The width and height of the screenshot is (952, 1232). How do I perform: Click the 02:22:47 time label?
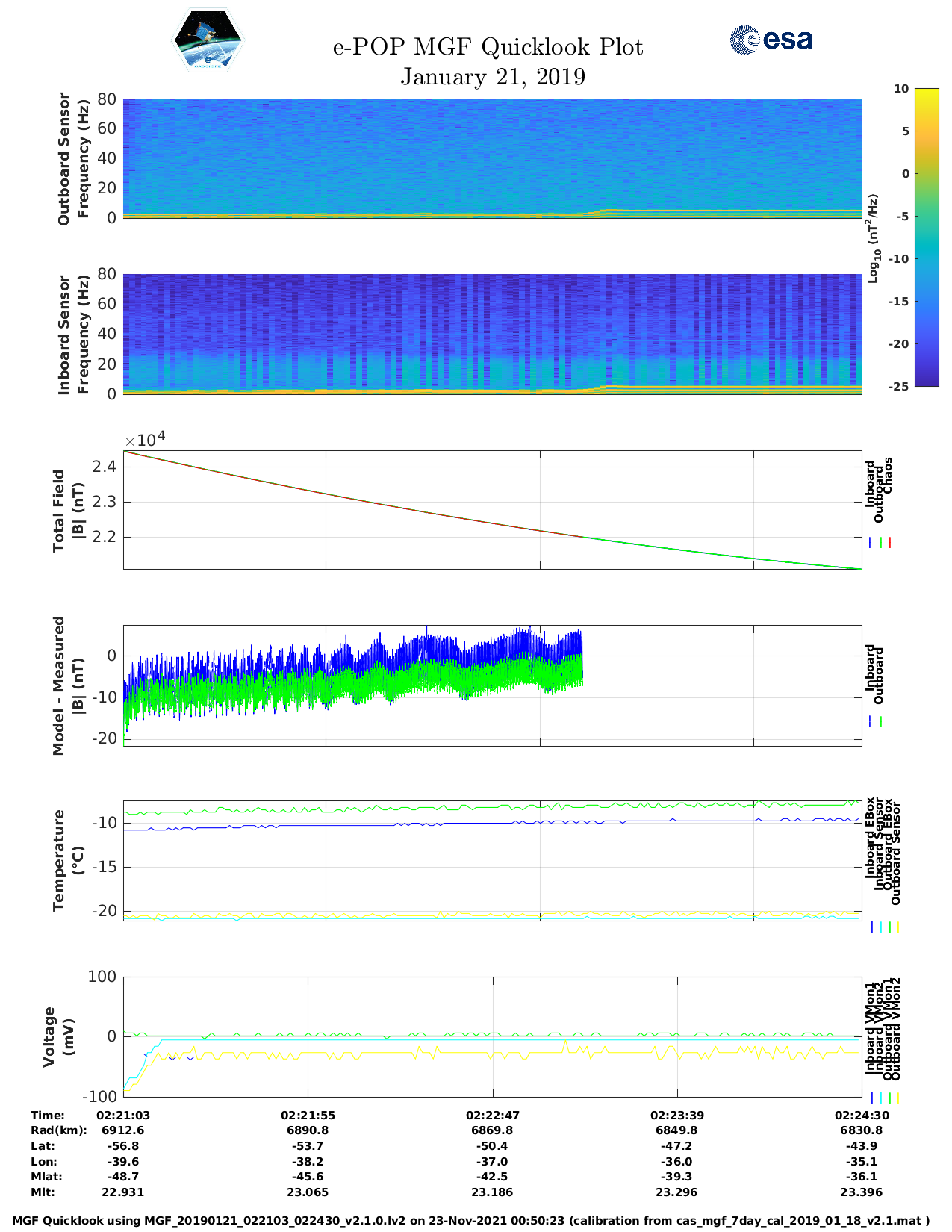[x=492, y=1115]
